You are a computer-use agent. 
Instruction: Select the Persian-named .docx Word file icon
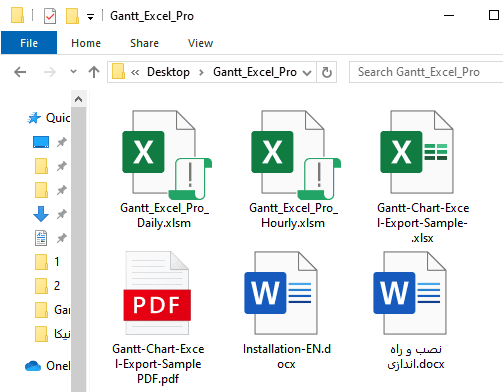tap(410, 293)
